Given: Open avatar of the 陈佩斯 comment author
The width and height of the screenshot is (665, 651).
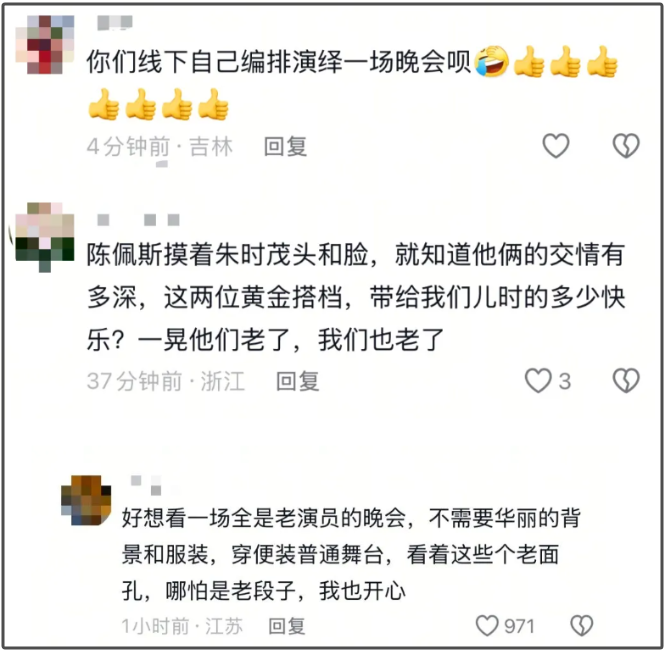Looking at the screenshot, I should pyautogui.click(x=45, y=237).
